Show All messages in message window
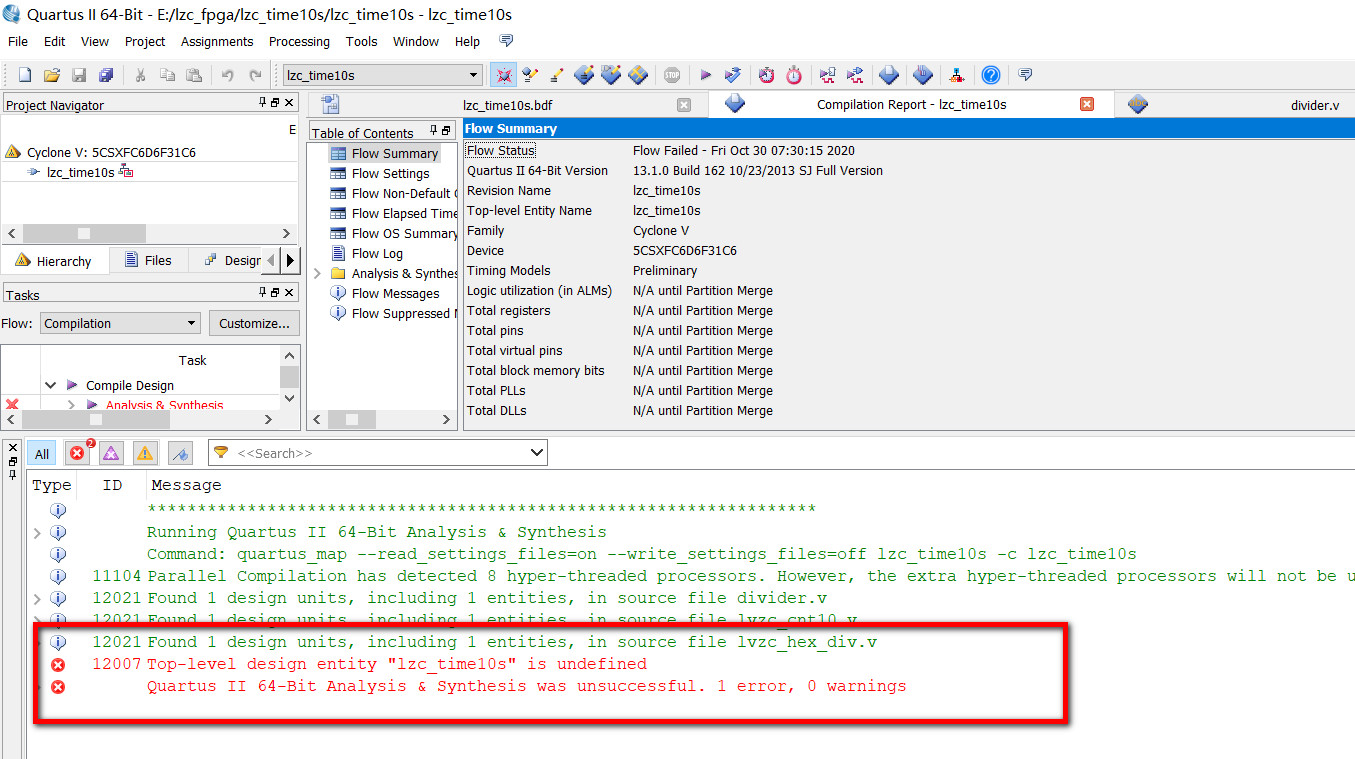This screenshot has height=759, width=1355. point(42,453)
